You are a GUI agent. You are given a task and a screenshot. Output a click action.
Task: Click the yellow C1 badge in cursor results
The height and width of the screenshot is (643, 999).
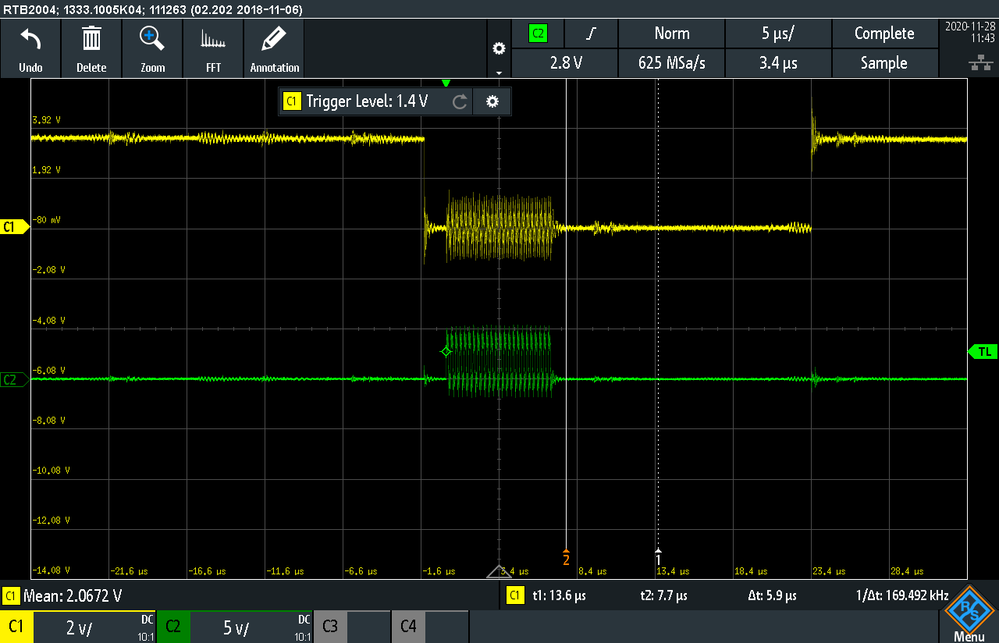pyautogui.click(x=515, y=596)
